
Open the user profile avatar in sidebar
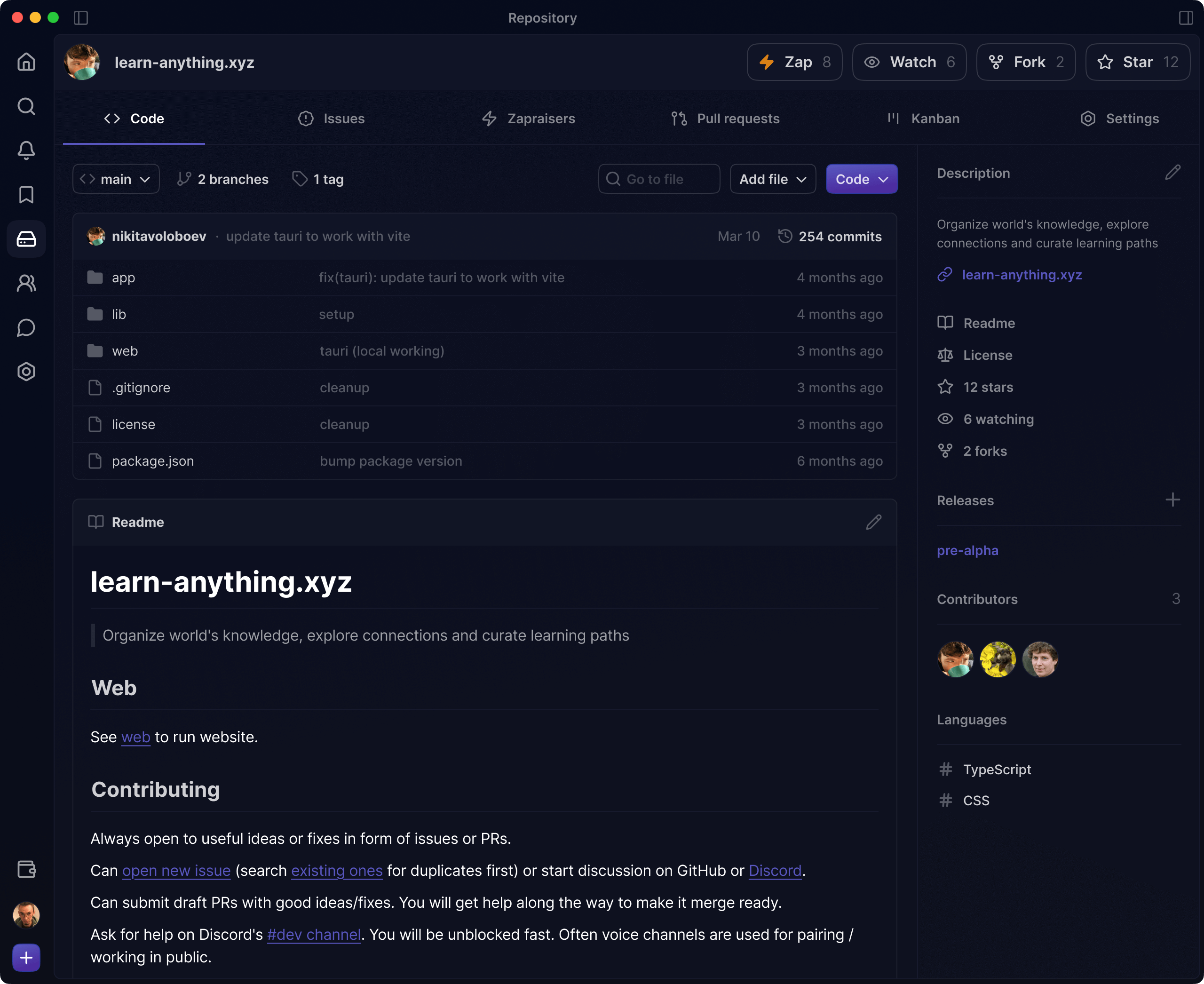pyautogui.click(x=26, y=914)
